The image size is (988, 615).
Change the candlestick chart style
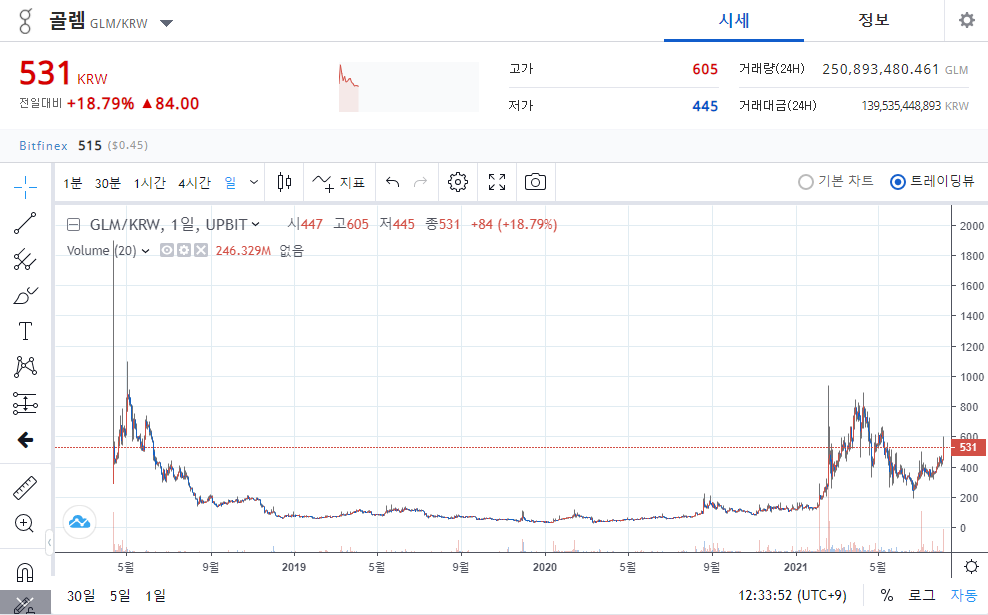click(x=284, y=183)
